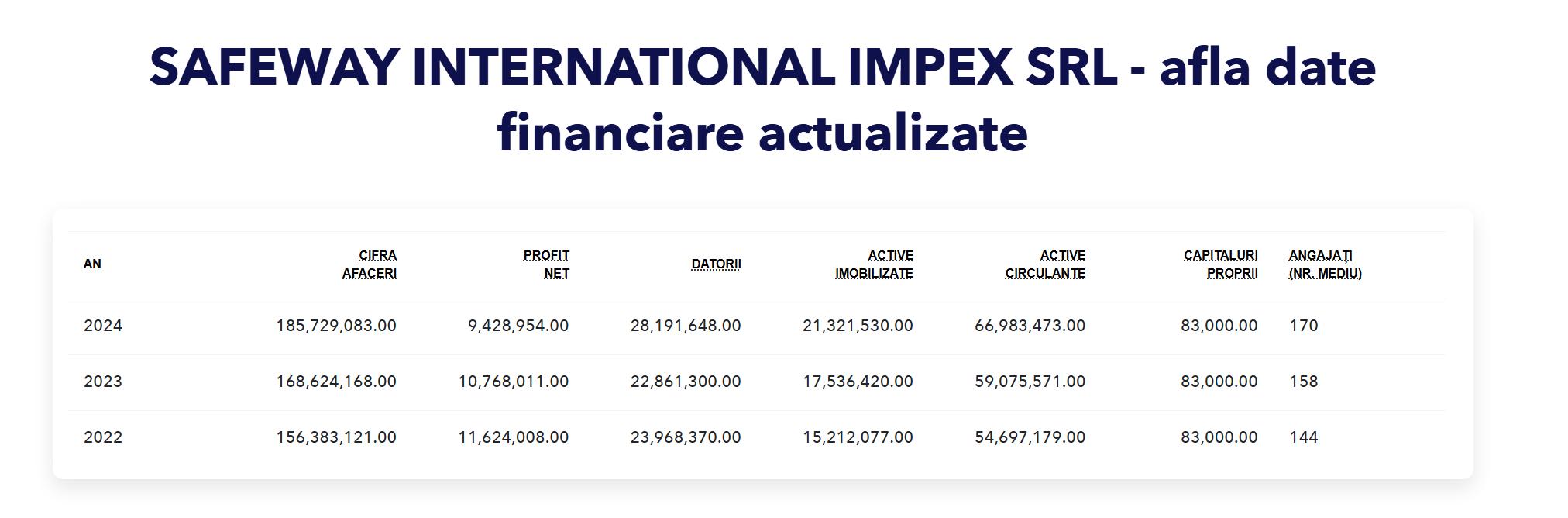Click the 2024 fixed assets value 21,321,530.00
This screenshot has width=1568, height=518.
(x=858, y=326)
